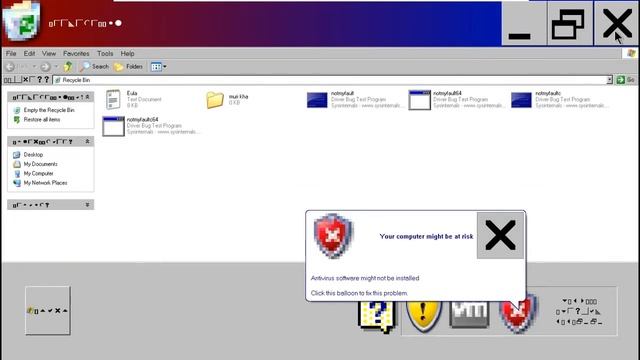Collapse the Other Places panel header
Screen dimensions: 640x360
pos(51,142)
